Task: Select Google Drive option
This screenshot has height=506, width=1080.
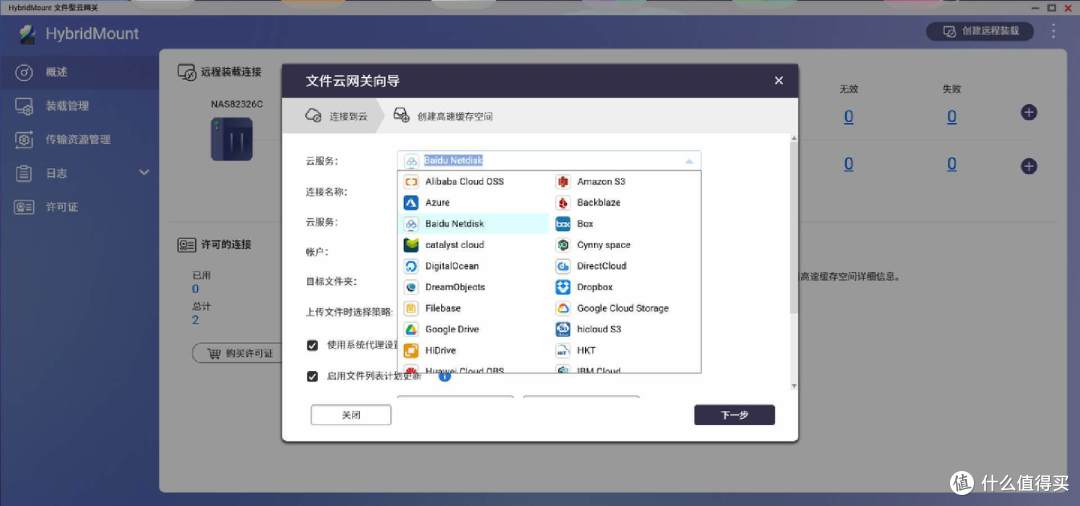Action: (474, 329)
